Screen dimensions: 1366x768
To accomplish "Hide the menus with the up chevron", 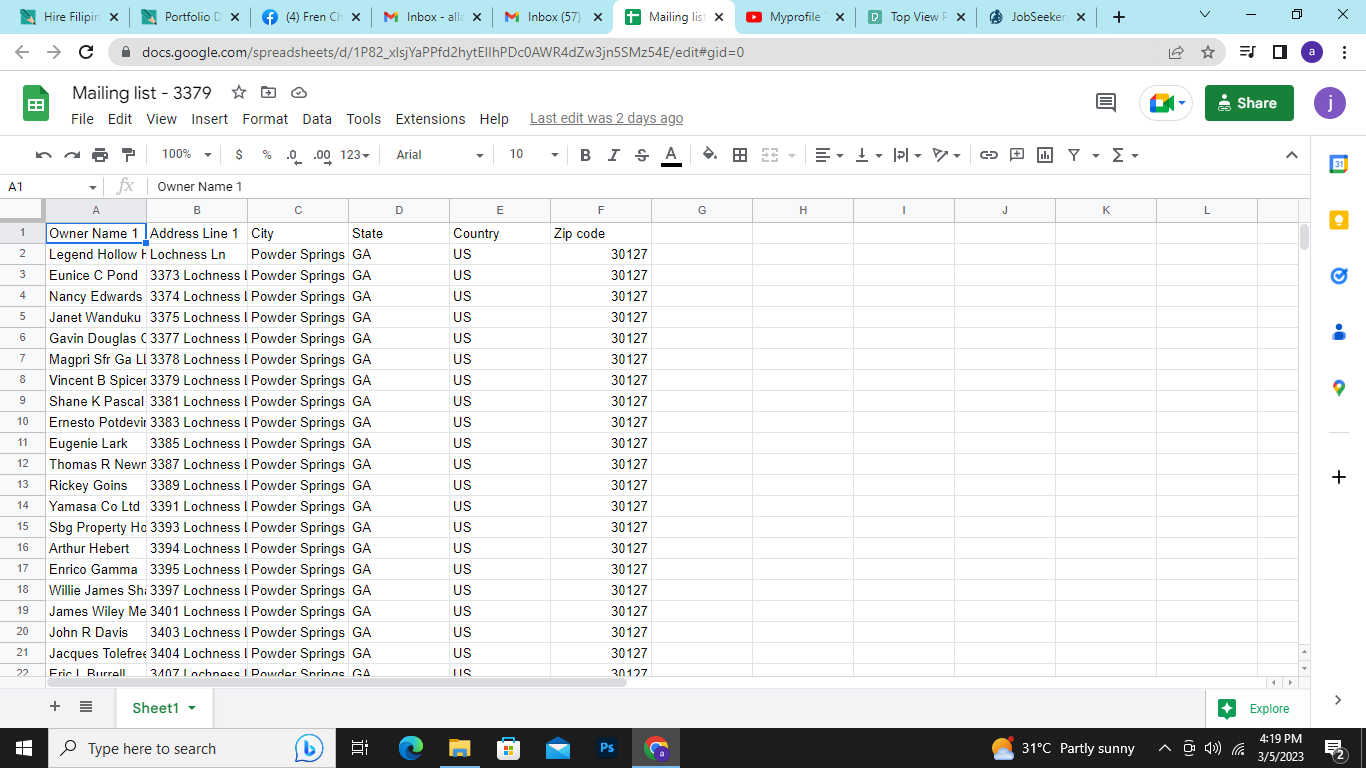I will [x=1291, y=155].
